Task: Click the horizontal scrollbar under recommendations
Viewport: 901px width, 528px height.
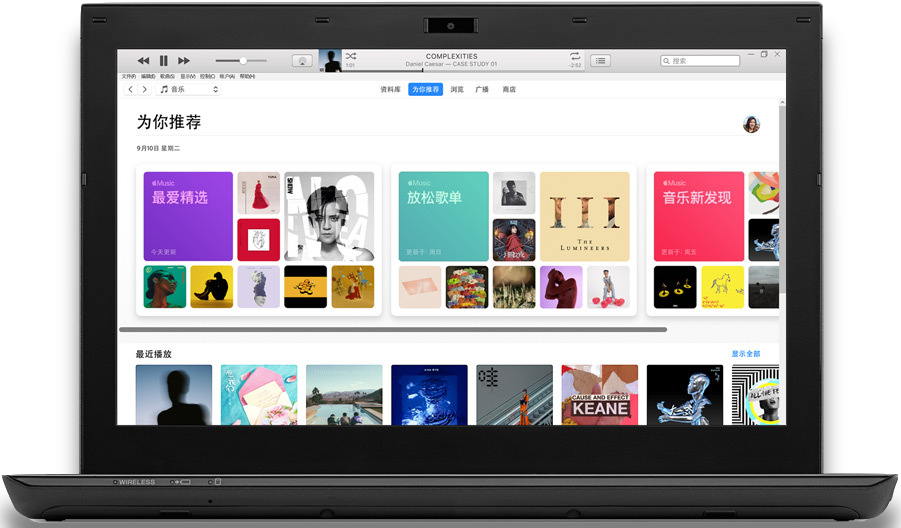Action: 393,330
